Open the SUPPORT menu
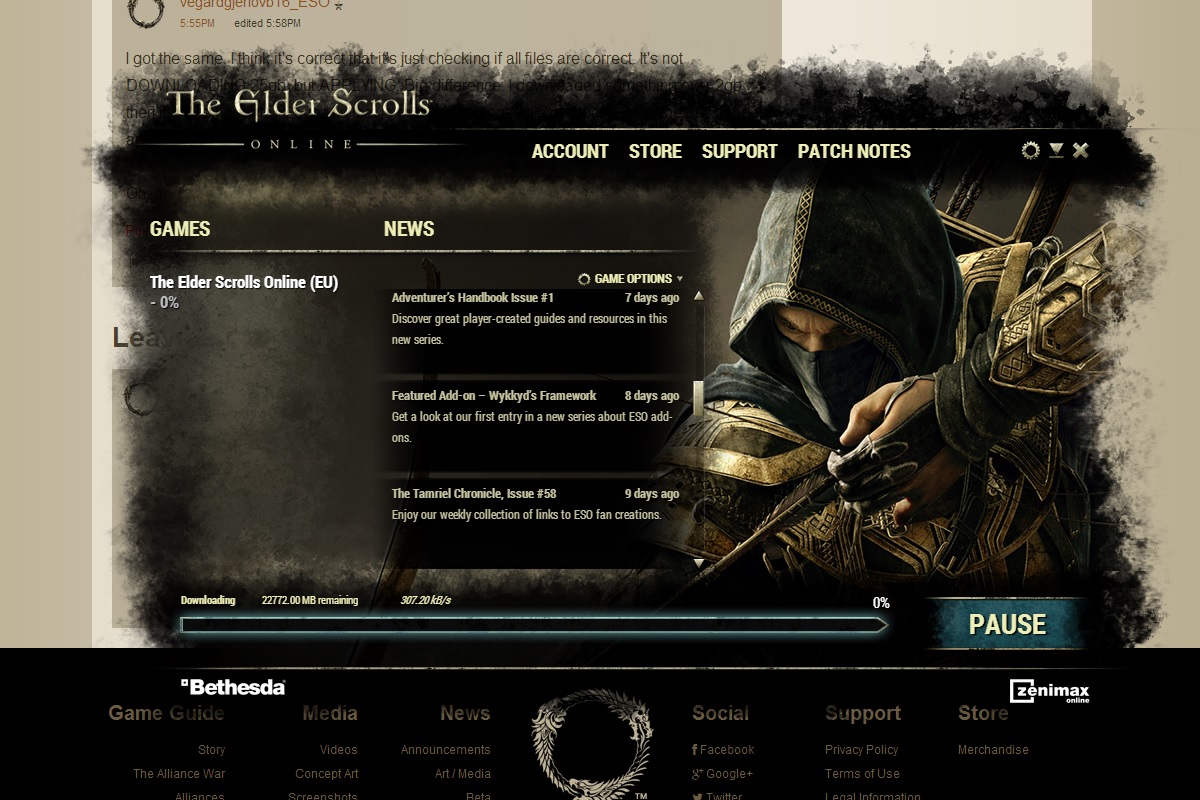Image resolution: width=1200 pixels, height=800 pixels. (x=739, y=151)
